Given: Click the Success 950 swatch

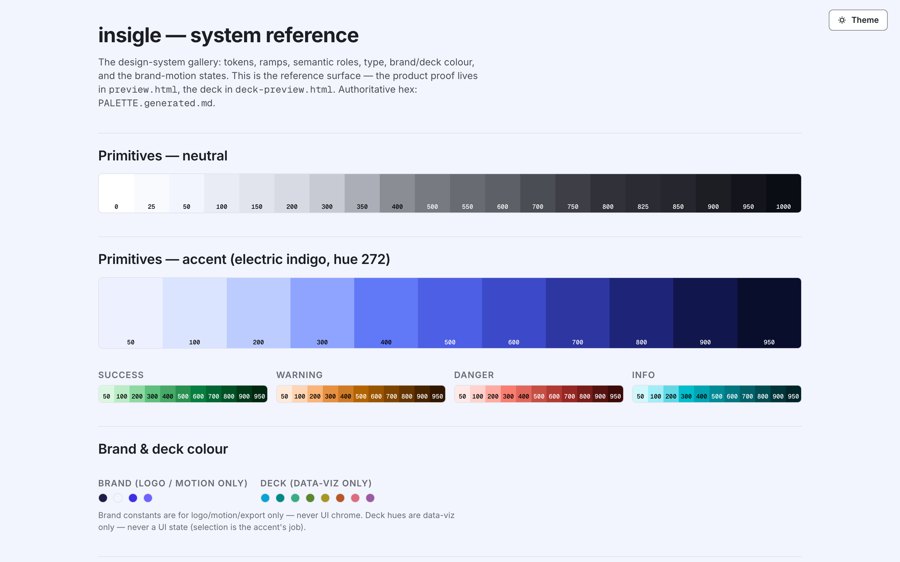Looking at the screenshot, I should (259, 394).
